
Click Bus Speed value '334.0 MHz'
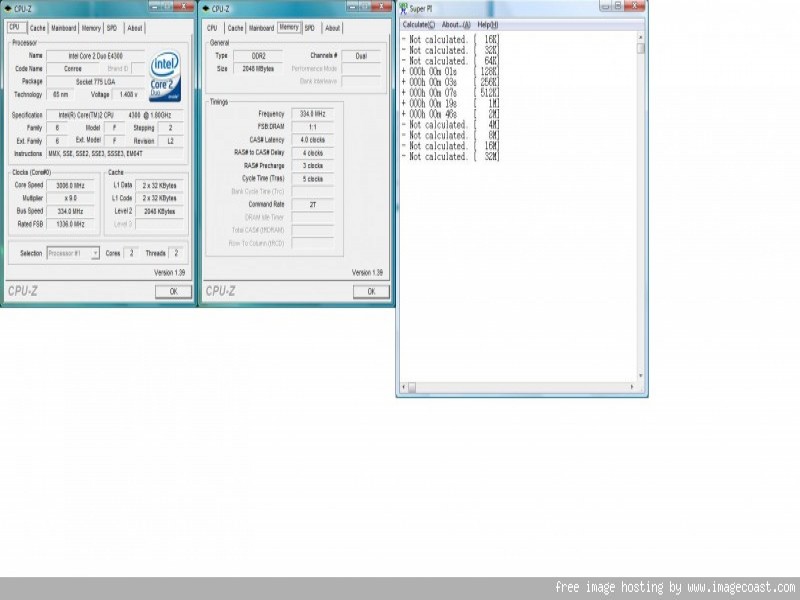[x=70, y=211]
